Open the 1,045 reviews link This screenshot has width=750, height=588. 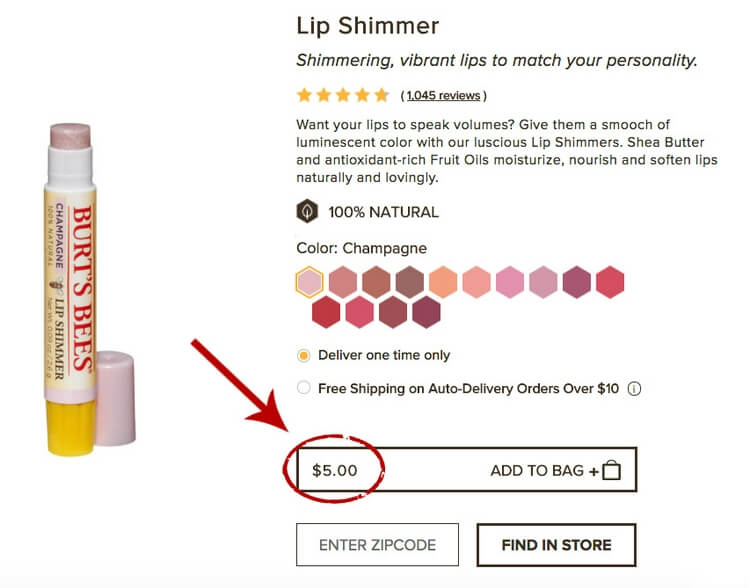tap(443, 95)
